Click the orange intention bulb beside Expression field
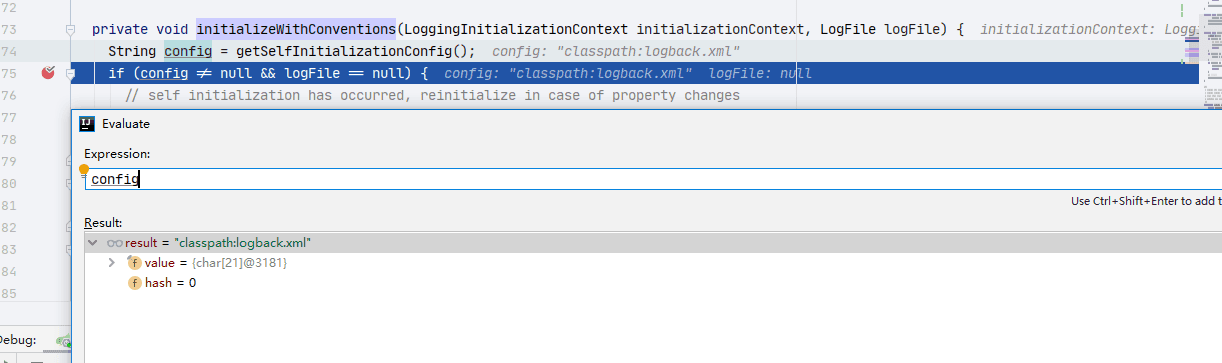 84,169
